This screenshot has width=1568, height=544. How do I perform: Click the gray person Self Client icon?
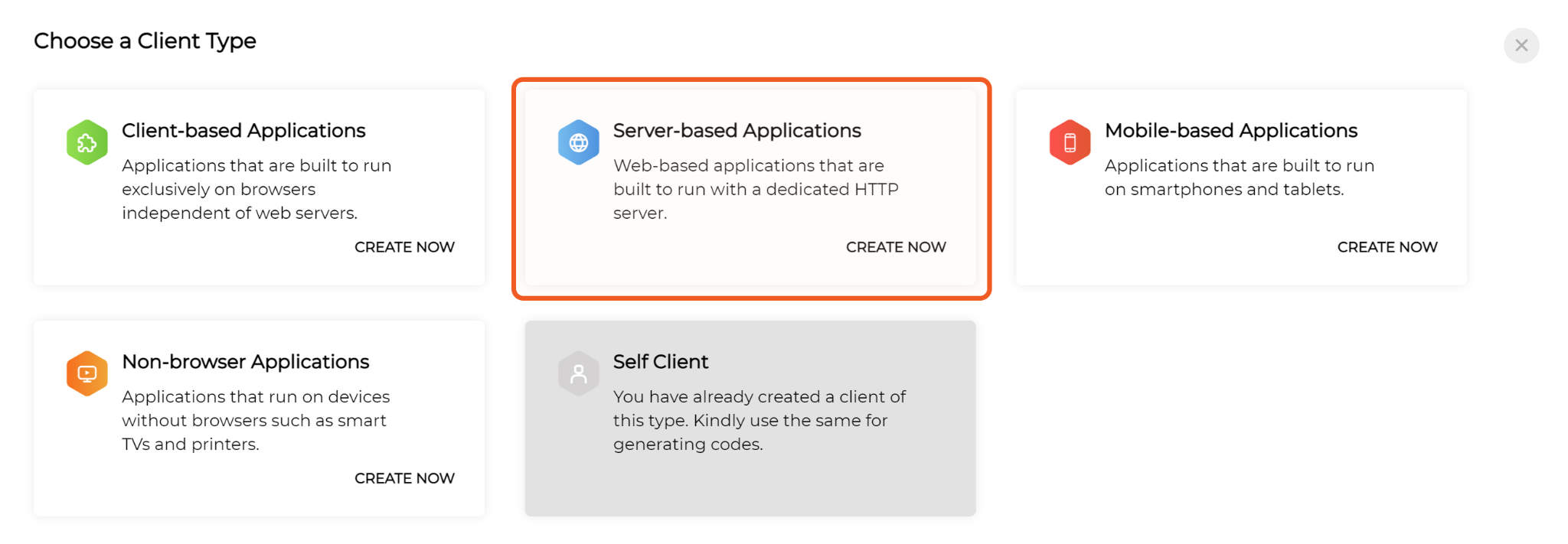coord(578,373)
